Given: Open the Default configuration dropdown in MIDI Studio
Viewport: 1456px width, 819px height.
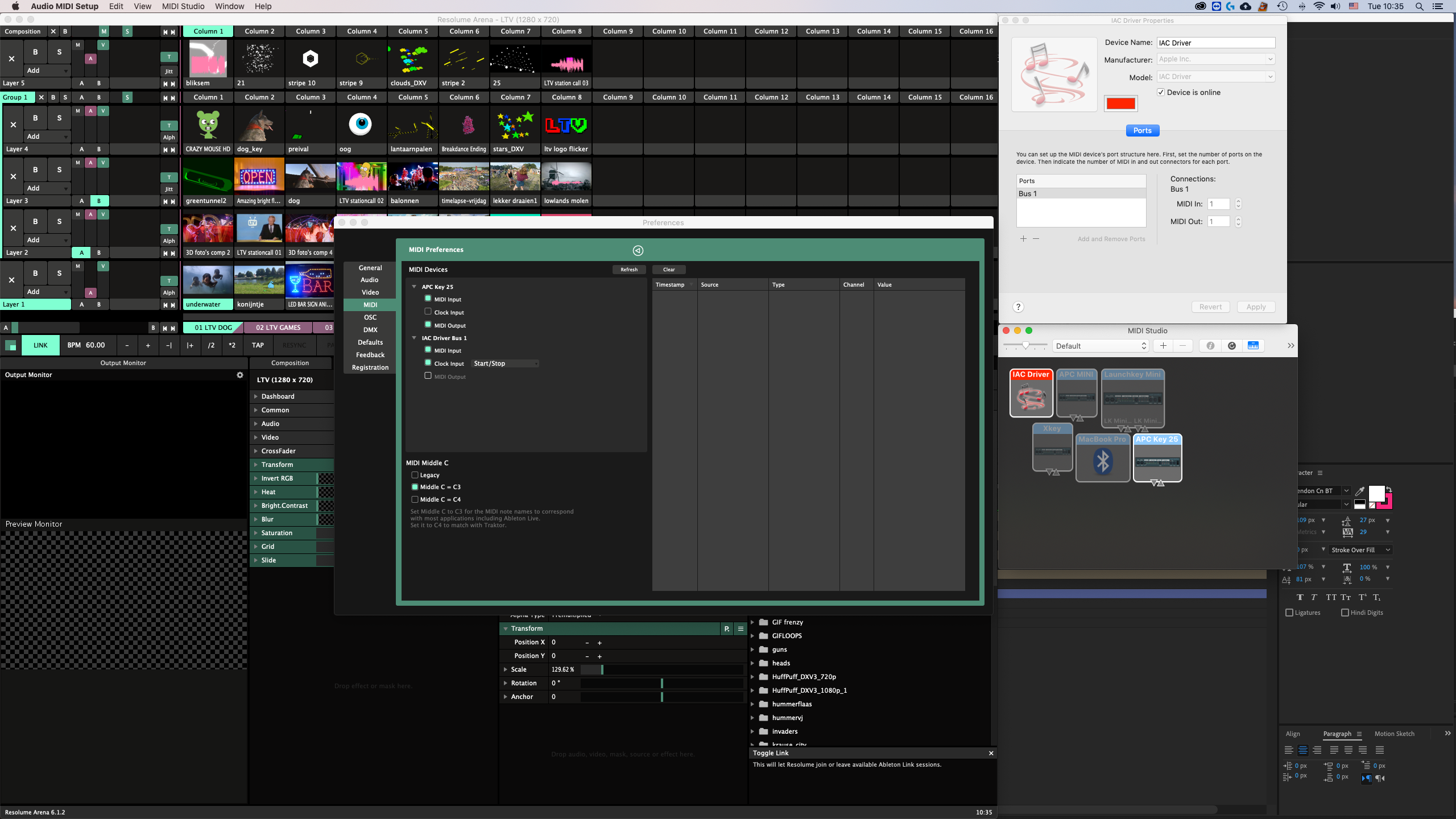Looking at the screenshot, I should pyautogui.click(x=1101, y=346).
